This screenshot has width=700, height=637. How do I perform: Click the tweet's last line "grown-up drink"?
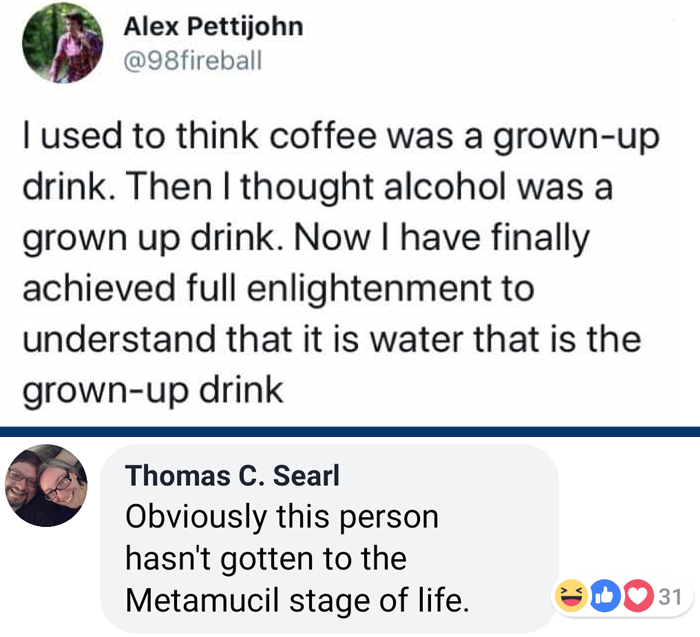(x=152, y=390)
